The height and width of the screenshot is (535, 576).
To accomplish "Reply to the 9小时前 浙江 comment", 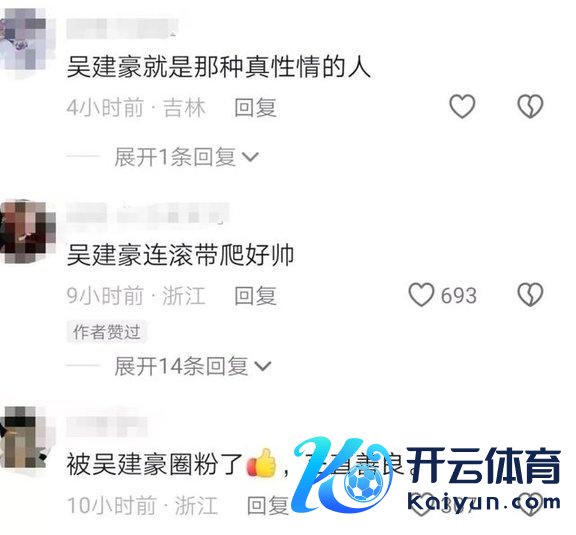I will click(255, 295).
